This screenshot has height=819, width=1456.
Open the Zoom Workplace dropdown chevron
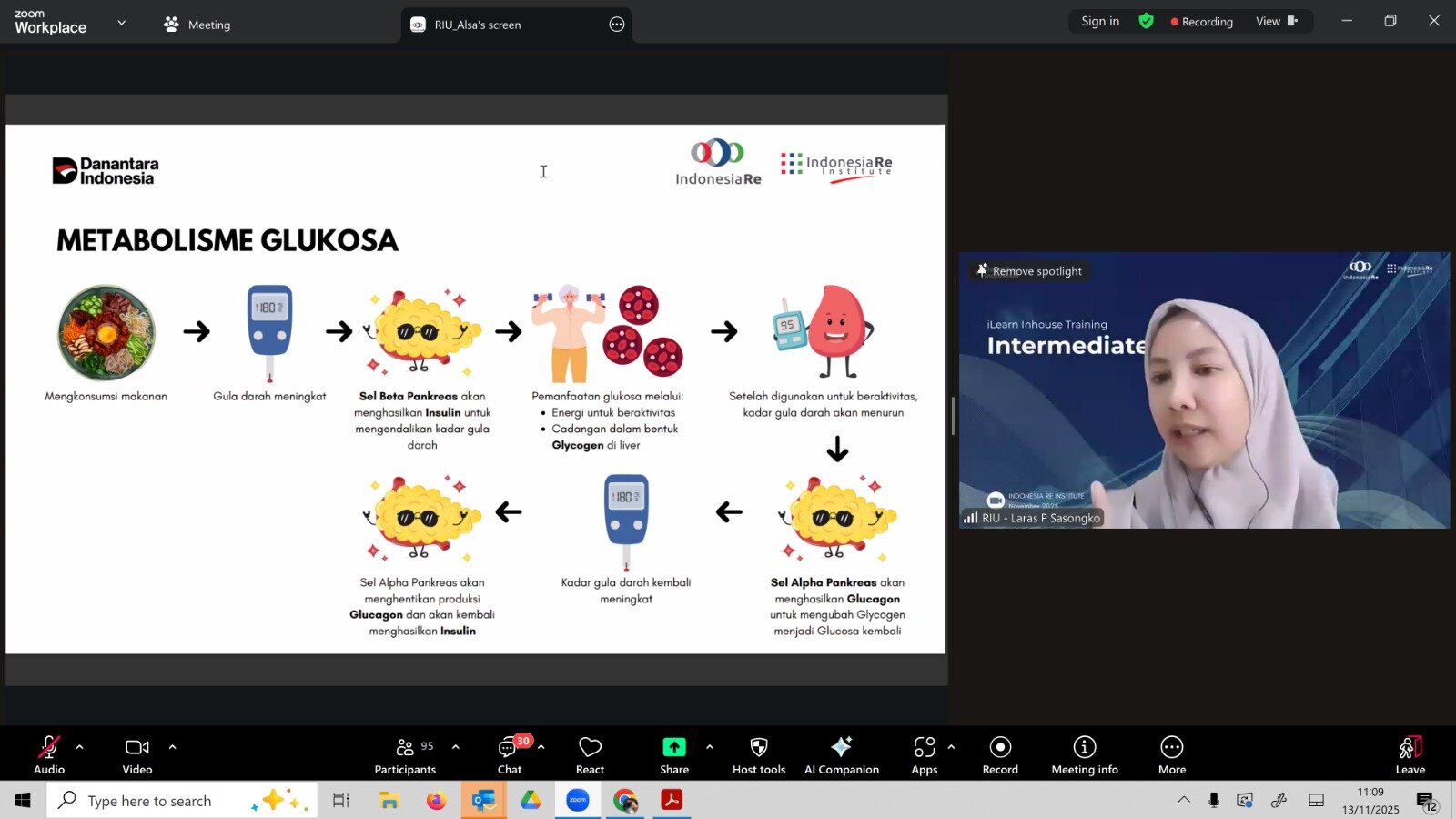[122, 23]
